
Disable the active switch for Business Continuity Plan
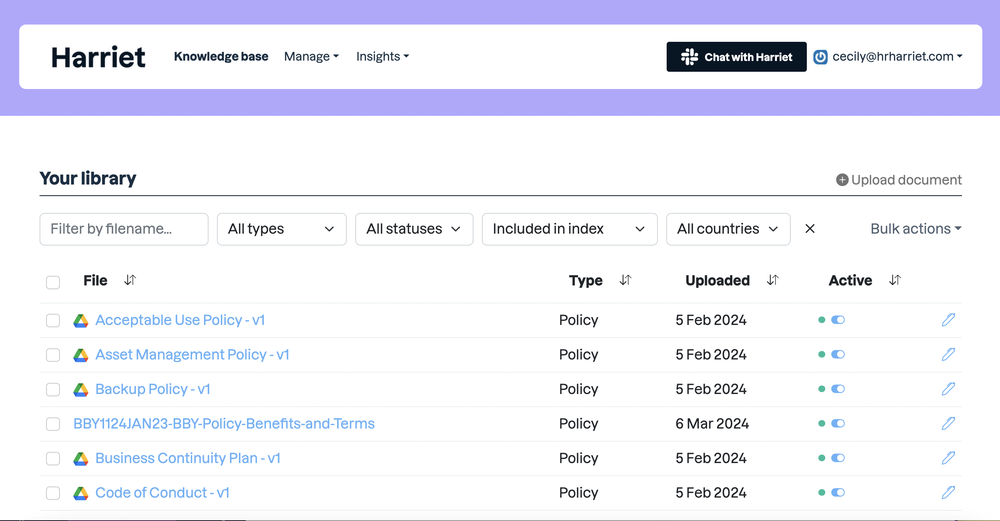838,458
